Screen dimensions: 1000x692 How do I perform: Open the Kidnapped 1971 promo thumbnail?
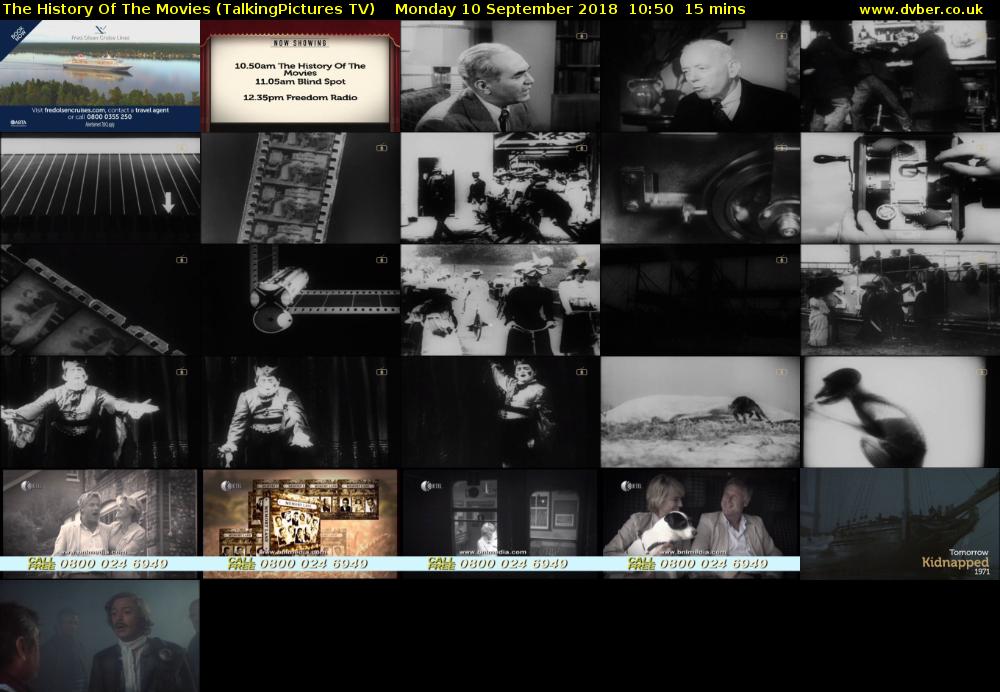(x=900, y=524)
